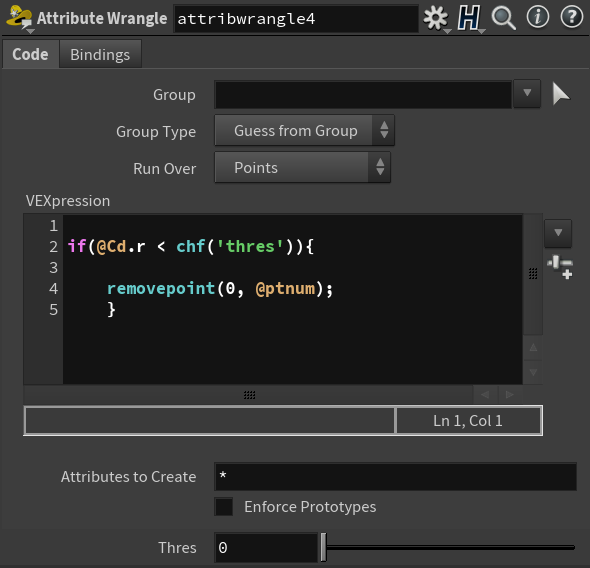
Task: Click the 'removepoint' code line
Action: click(x=220, y=289)
